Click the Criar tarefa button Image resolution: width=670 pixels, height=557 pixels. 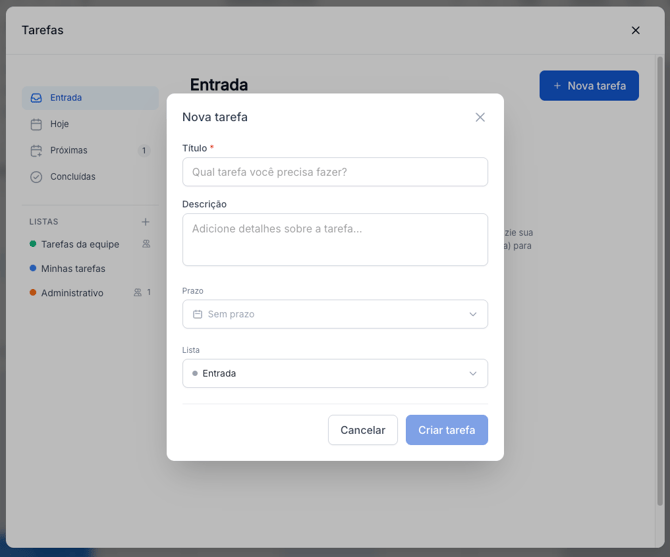446,430
